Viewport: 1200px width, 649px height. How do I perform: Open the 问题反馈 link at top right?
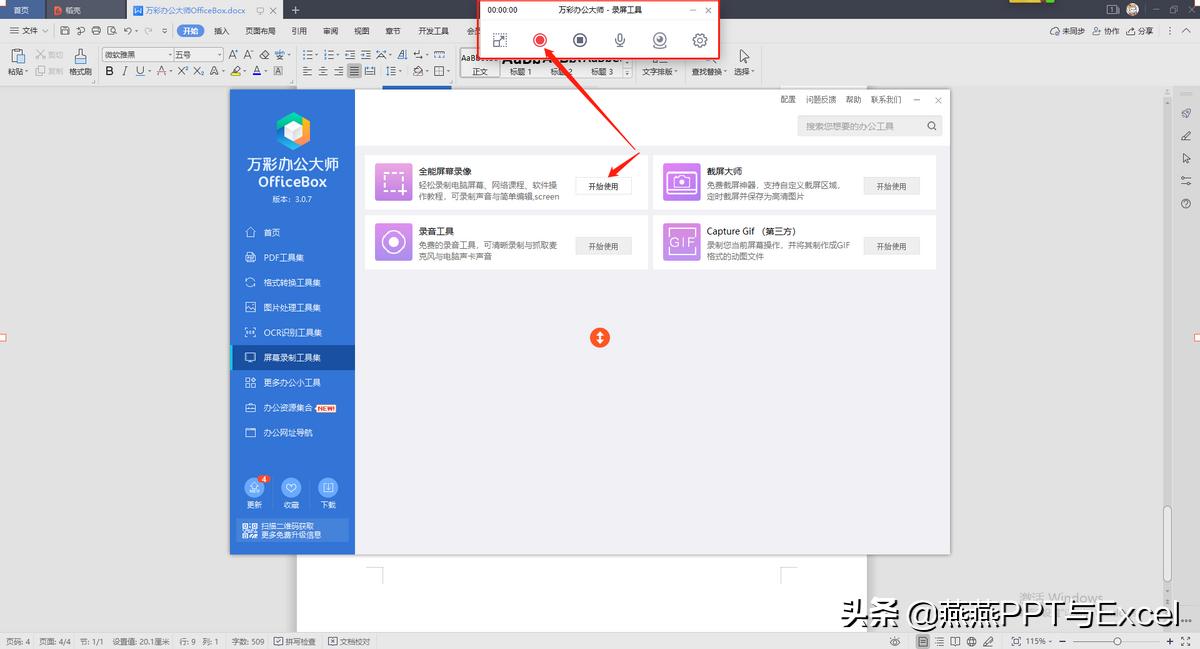pyautogui.click(x=819, y=99)
